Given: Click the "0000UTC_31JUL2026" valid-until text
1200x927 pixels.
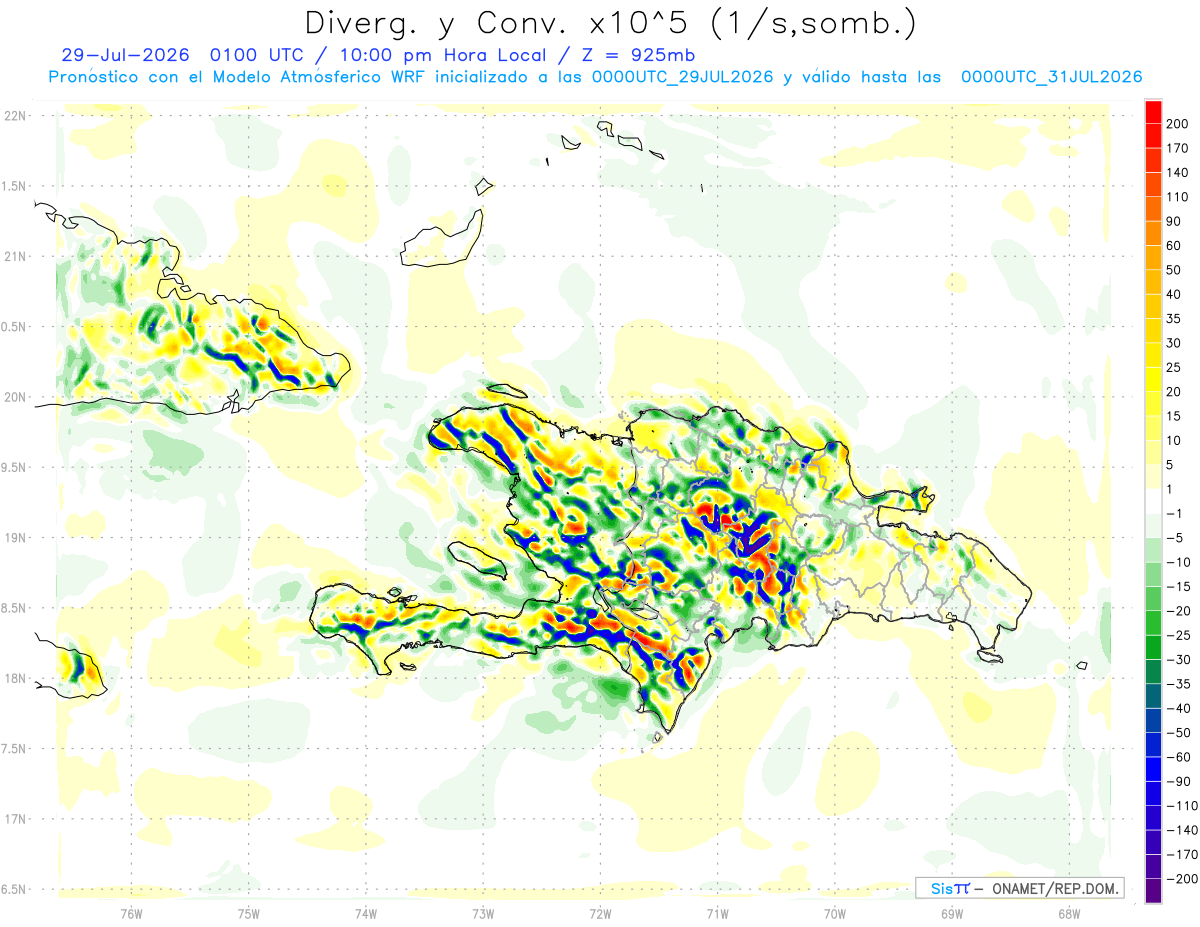Looking at the screenshot, I should point(1052,77).
